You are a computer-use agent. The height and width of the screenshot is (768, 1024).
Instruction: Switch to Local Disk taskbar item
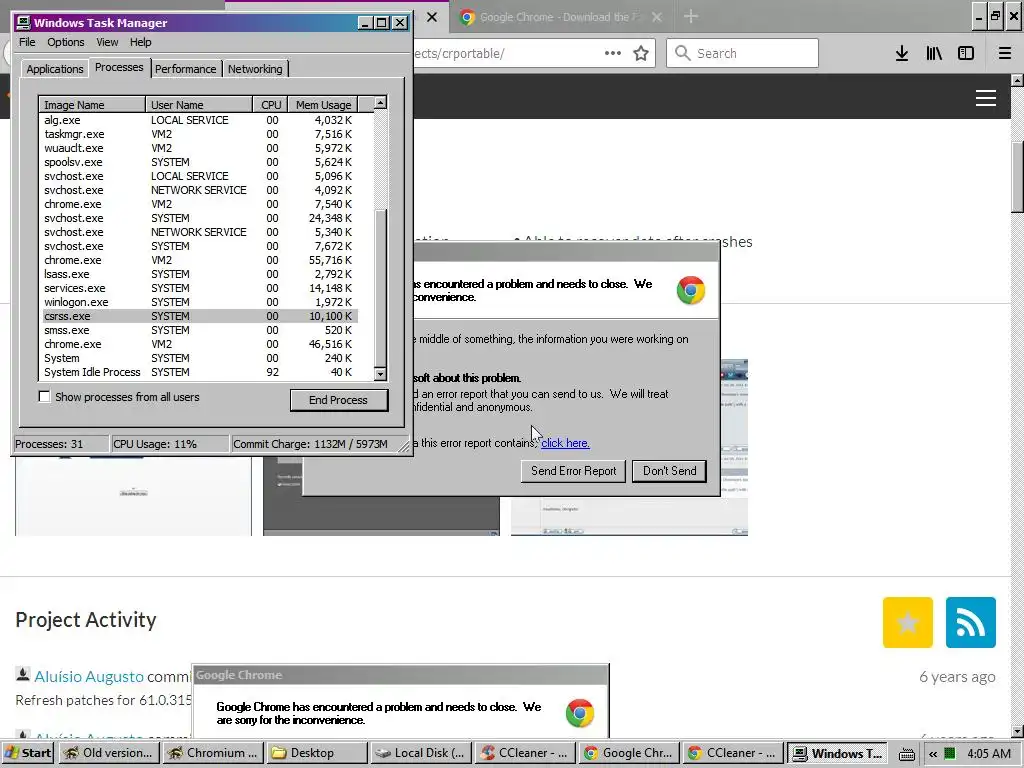pos(421,753)
